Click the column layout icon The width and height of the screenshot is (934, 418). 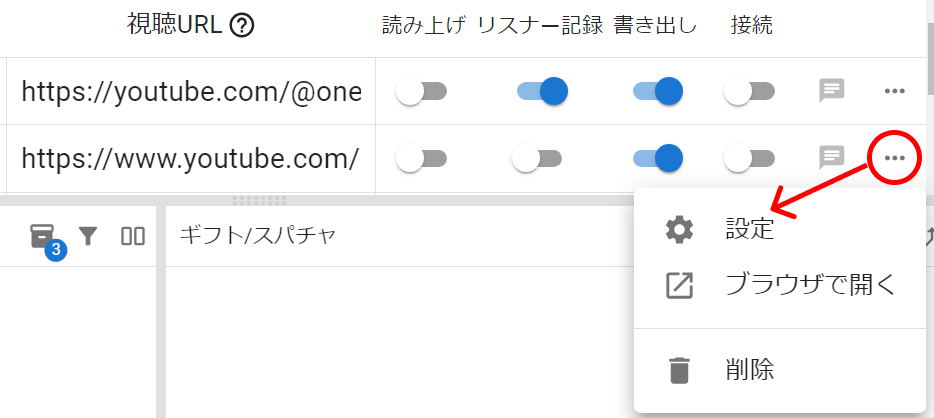point(133,236)
